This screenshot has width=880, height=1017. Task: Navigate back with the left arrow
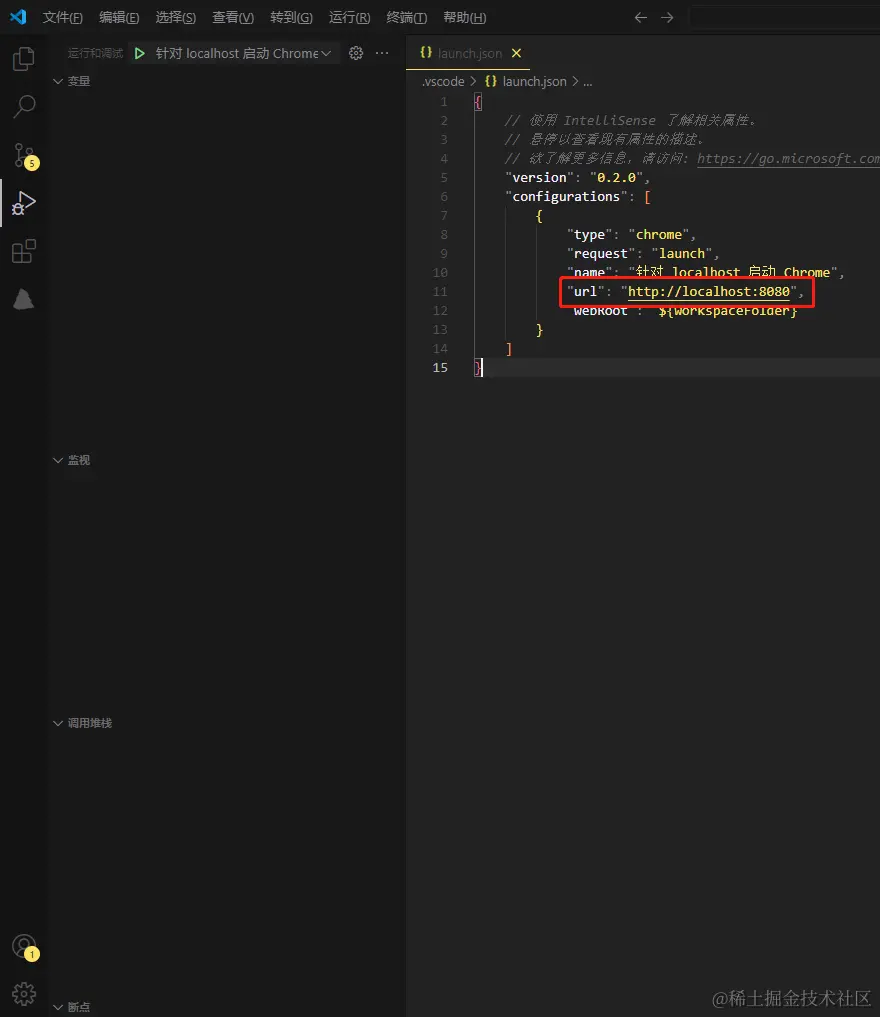tap(641, 18)
